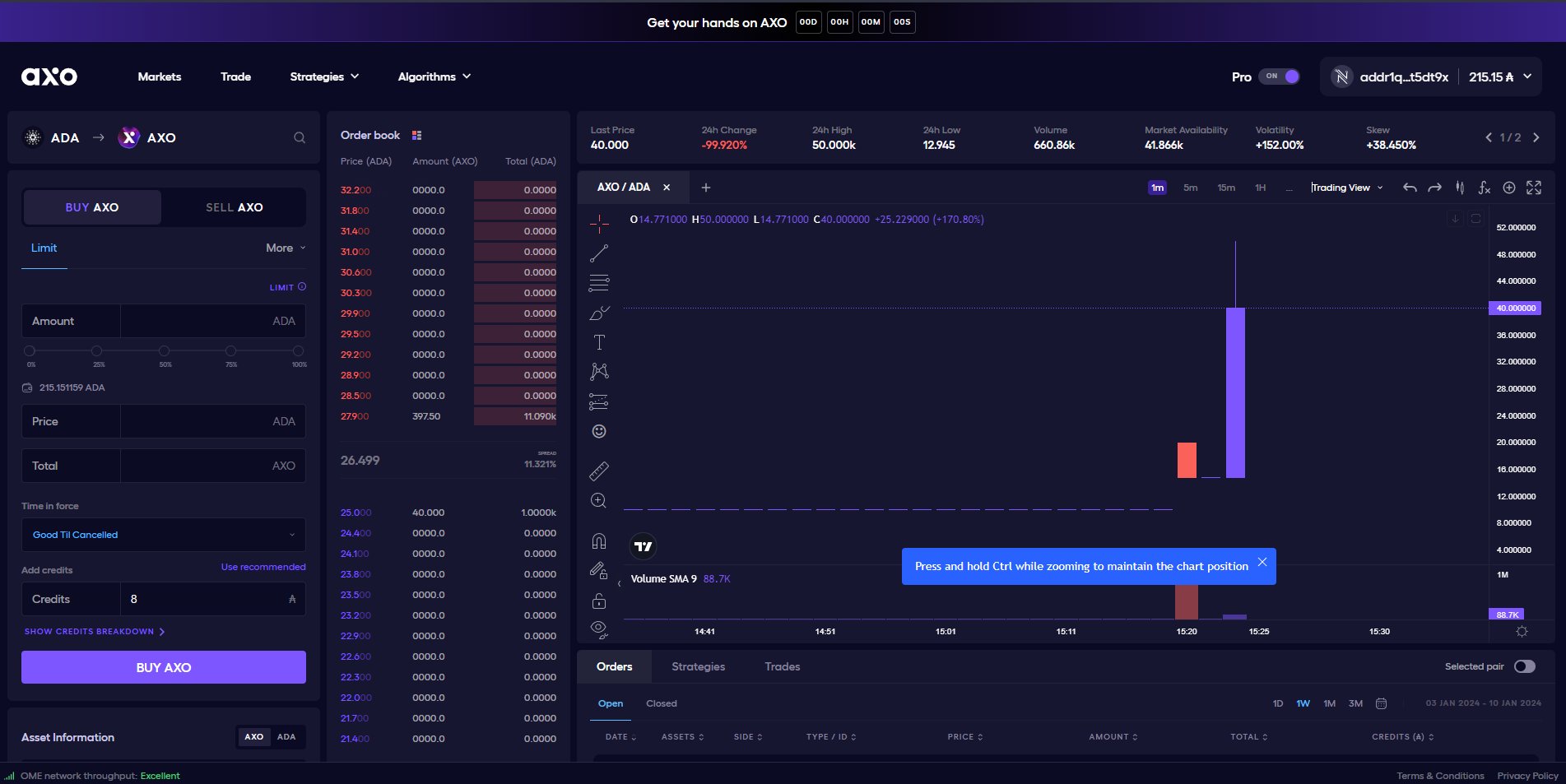Open chart settings gear icon

coord(1522,631)
